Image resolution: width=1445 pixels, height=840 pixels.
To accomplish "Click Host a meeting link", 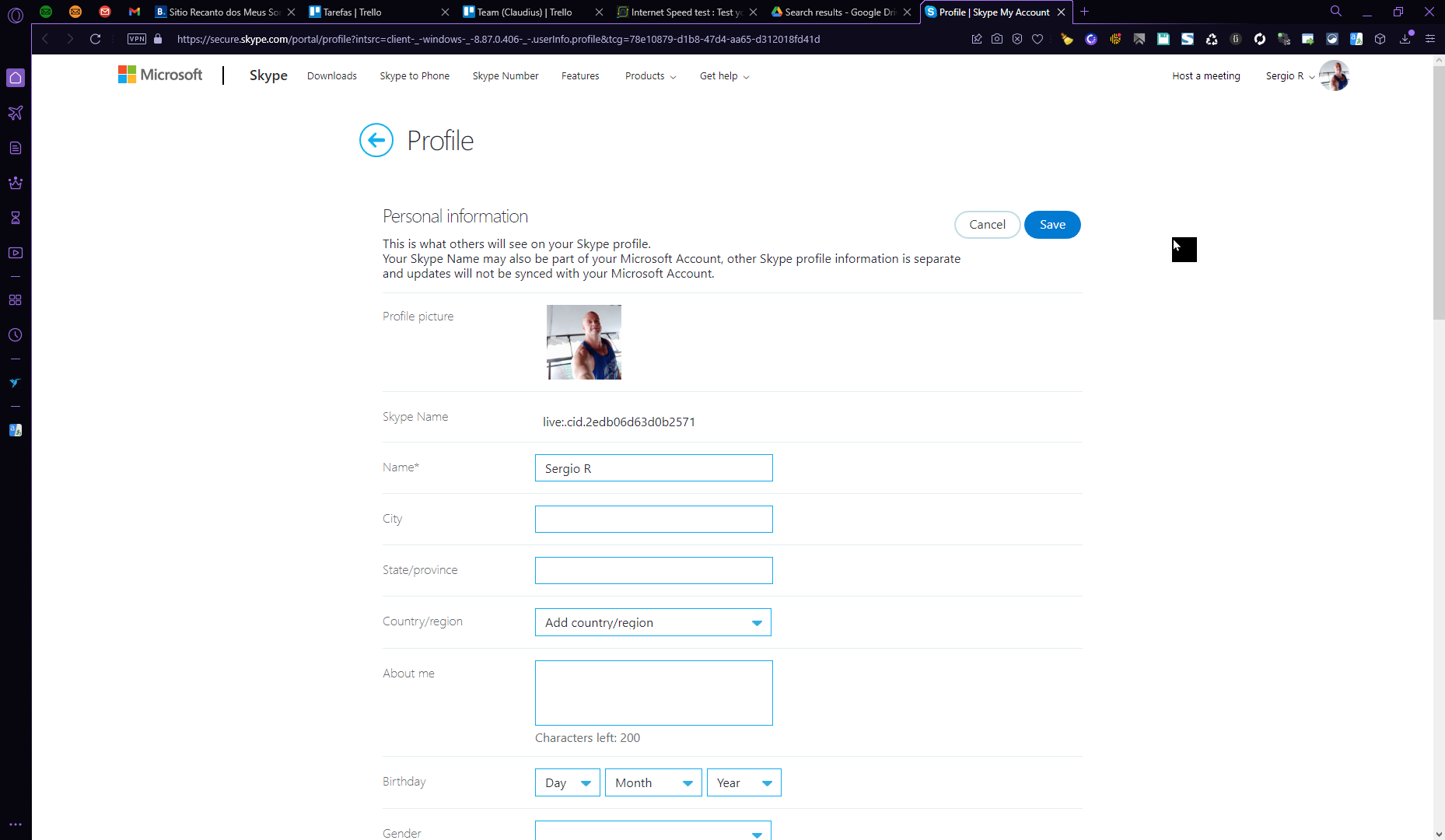I will point(1206,75).
